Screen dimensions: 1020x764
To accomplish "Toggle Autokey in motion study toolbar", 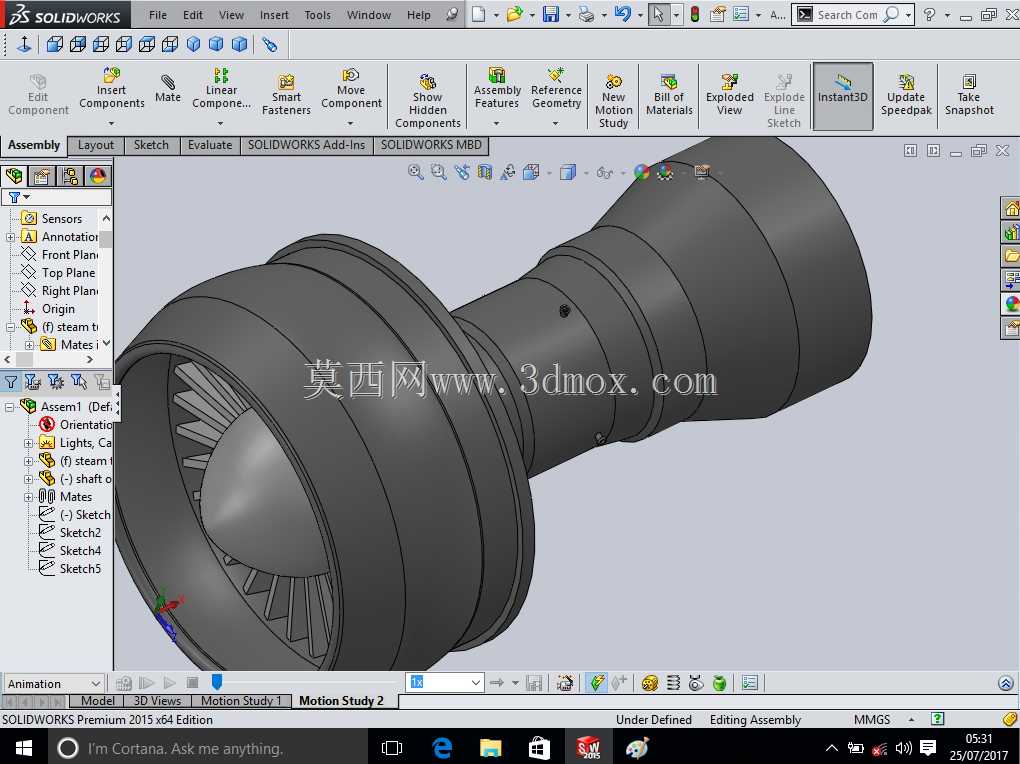I will 596,683.
